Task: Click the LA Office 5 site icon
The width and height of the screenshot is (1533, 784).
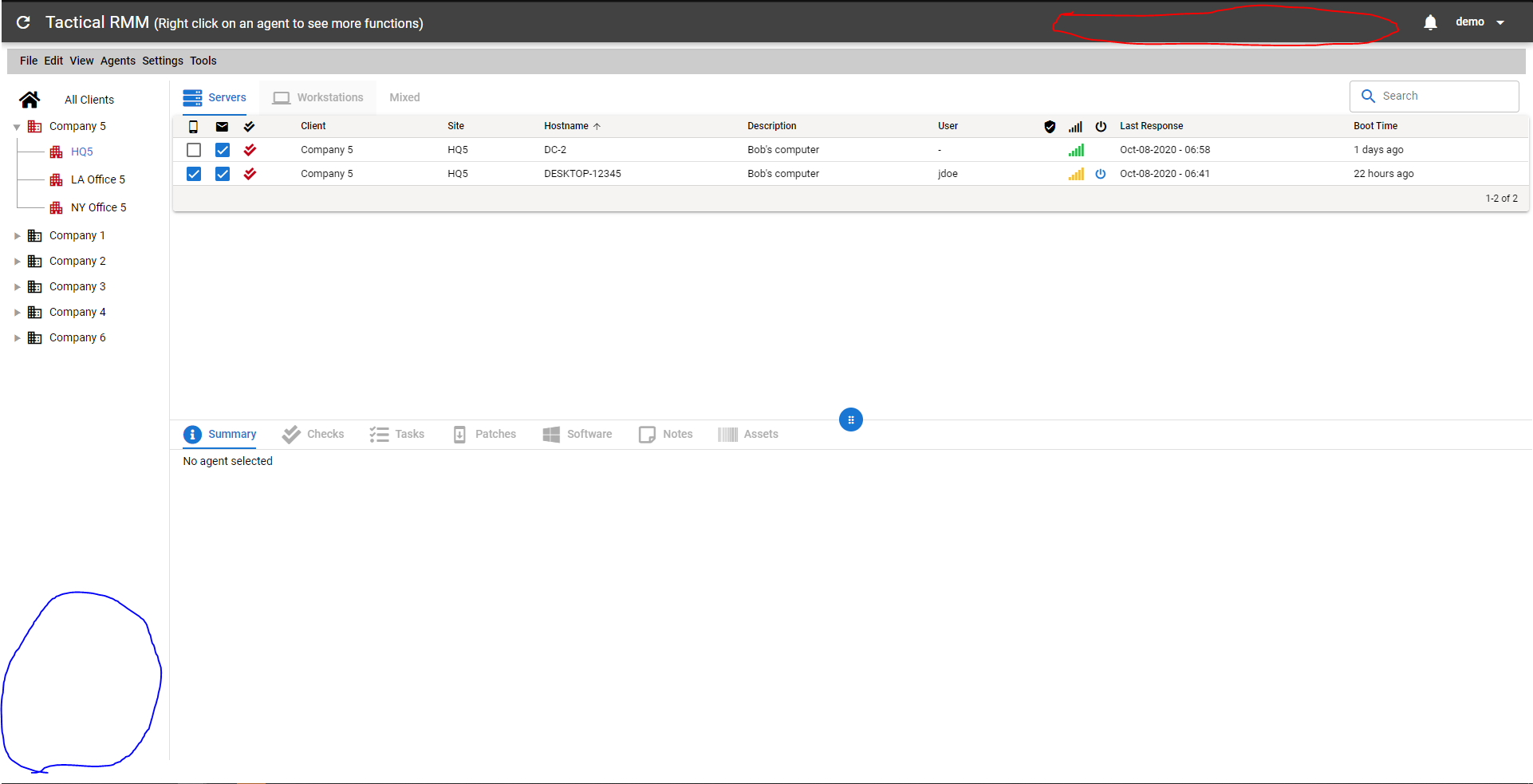Action: [56, 179]
